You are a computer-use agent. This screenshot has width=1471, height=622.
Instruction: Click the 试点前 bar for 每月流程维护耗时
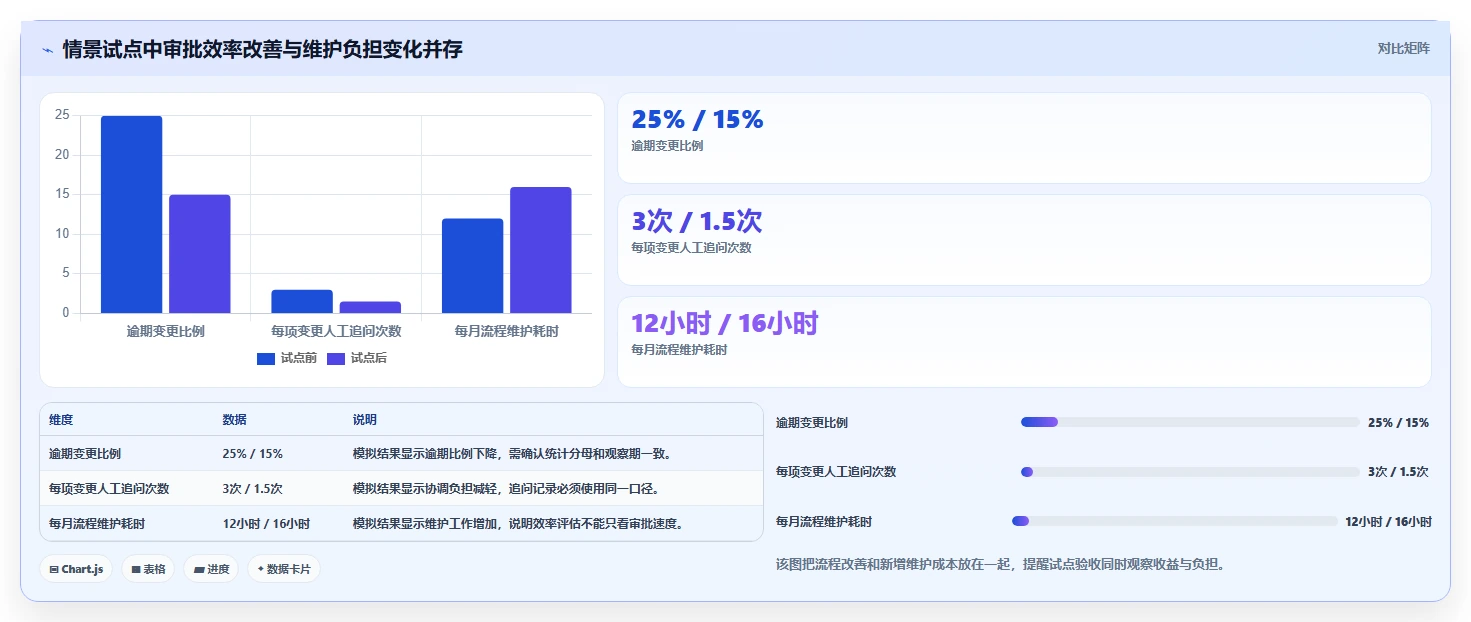472,266
